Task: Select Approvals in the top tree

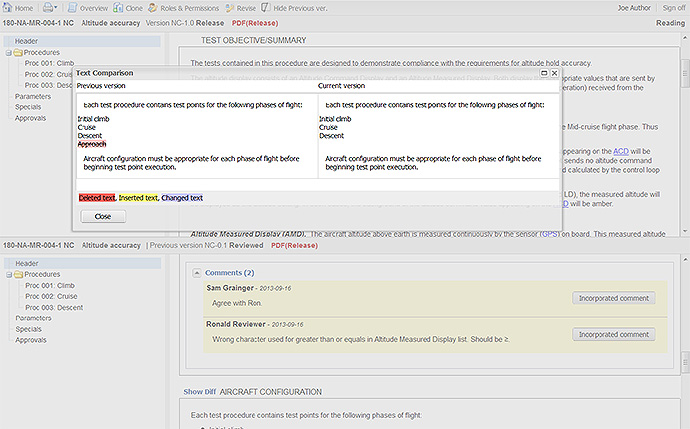Action: point(30,118)
